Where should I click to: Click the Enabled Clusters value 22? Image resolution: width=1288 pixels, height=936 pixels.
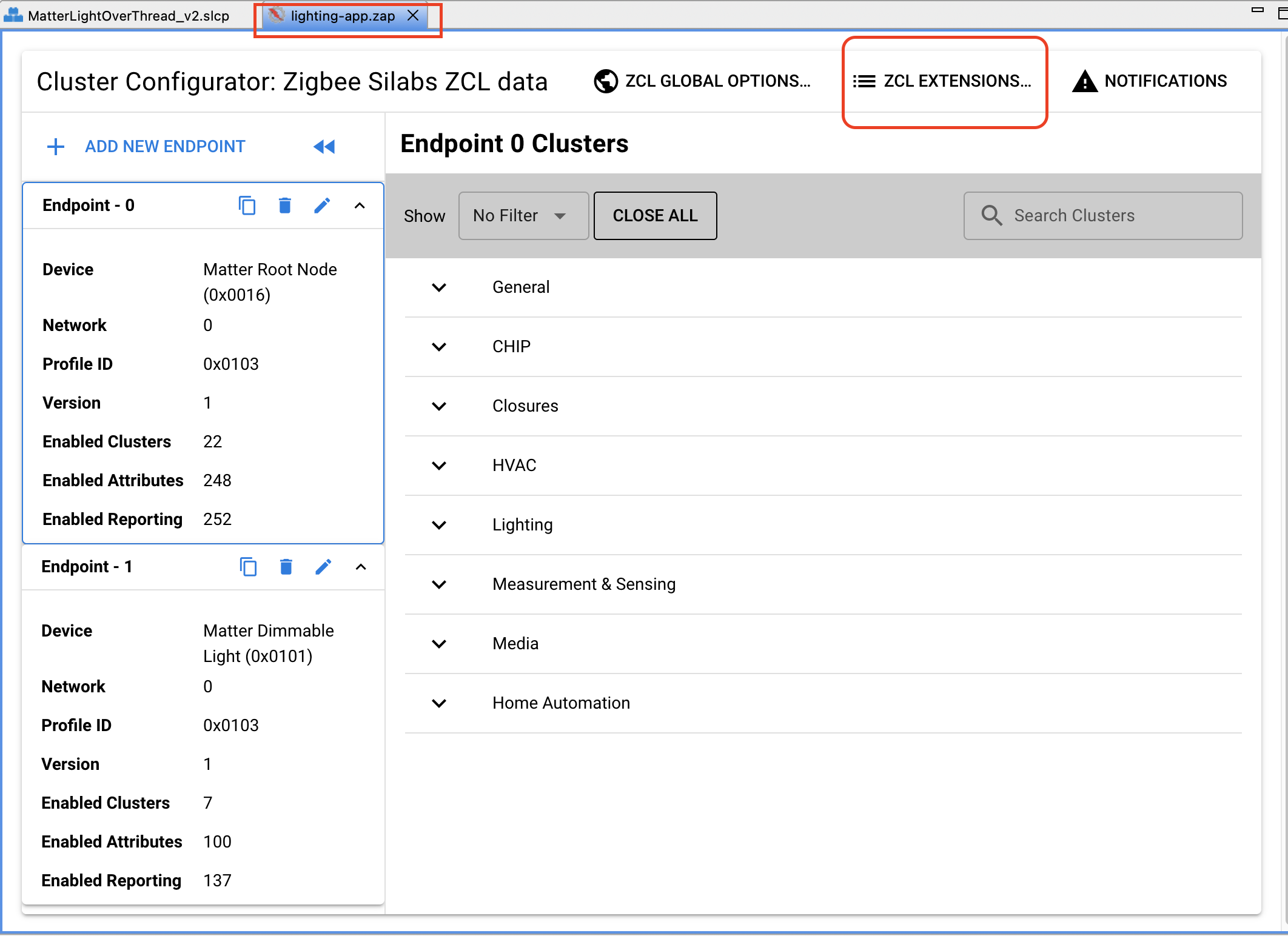[213, 441]
